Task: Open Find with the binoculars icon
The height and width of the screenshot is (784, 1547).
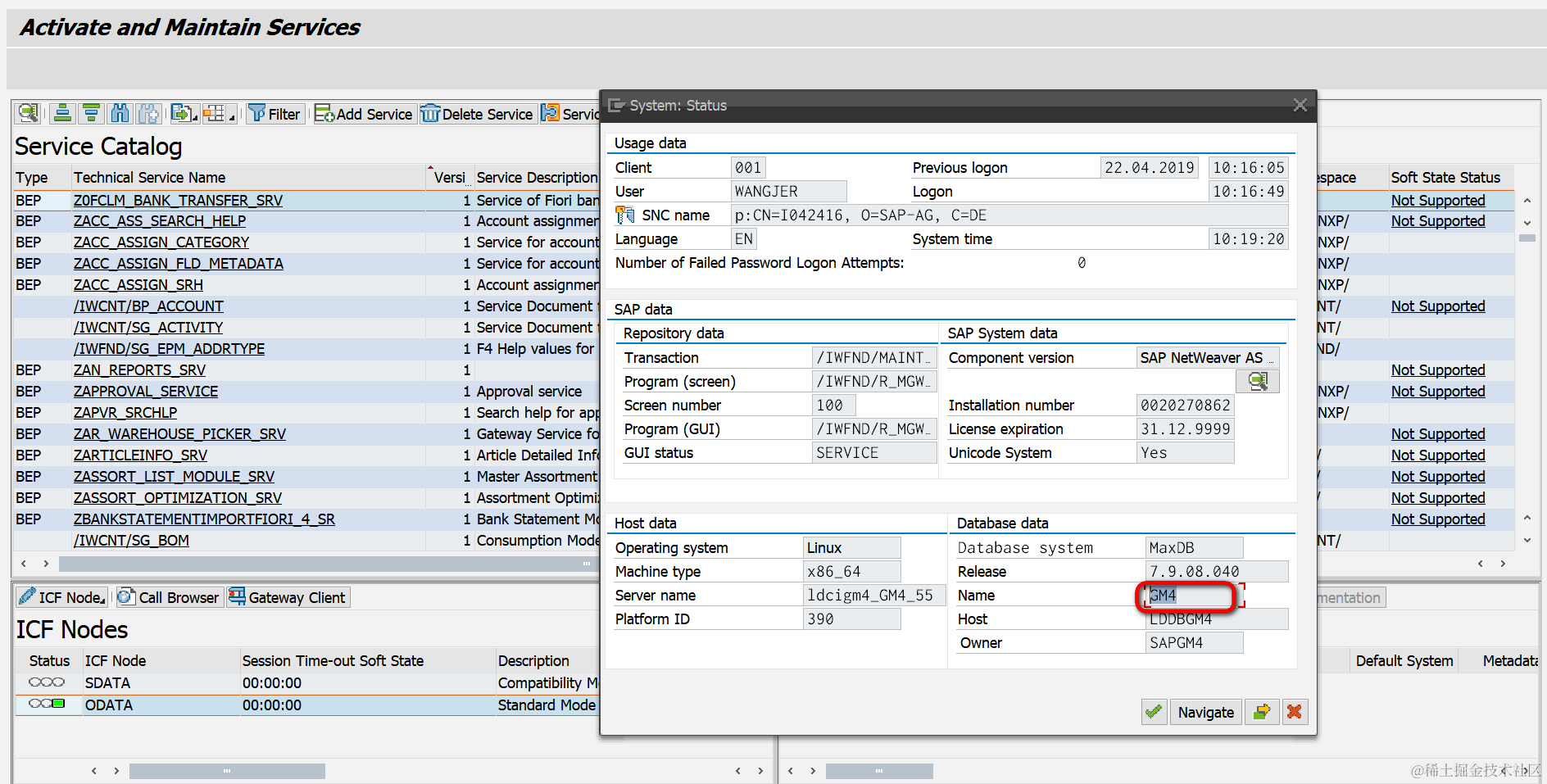Action: click(x=120, y=113)
